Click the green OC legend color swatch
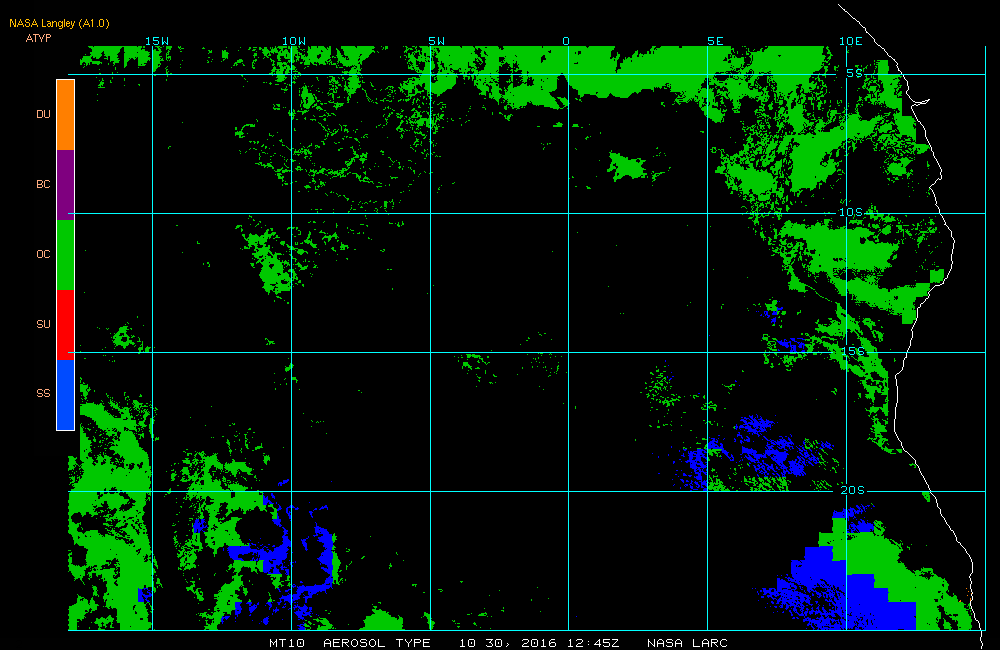The image size is (1000, 650). tap(66, 255)
